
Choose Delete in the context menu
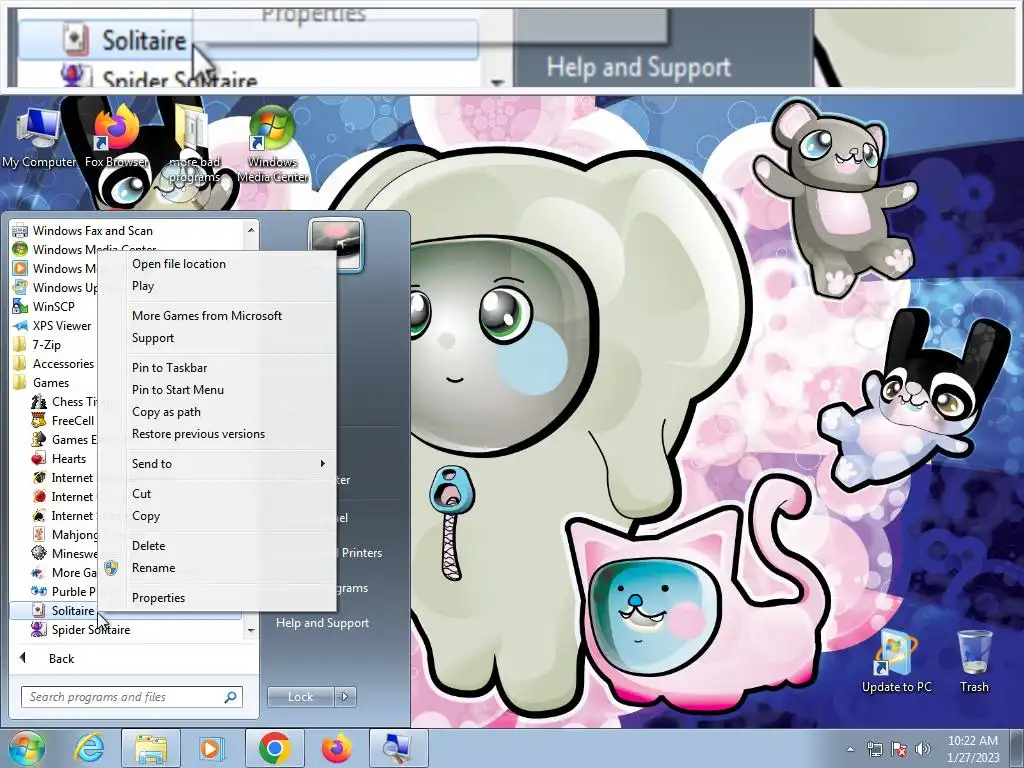click(x=217, y=546)
